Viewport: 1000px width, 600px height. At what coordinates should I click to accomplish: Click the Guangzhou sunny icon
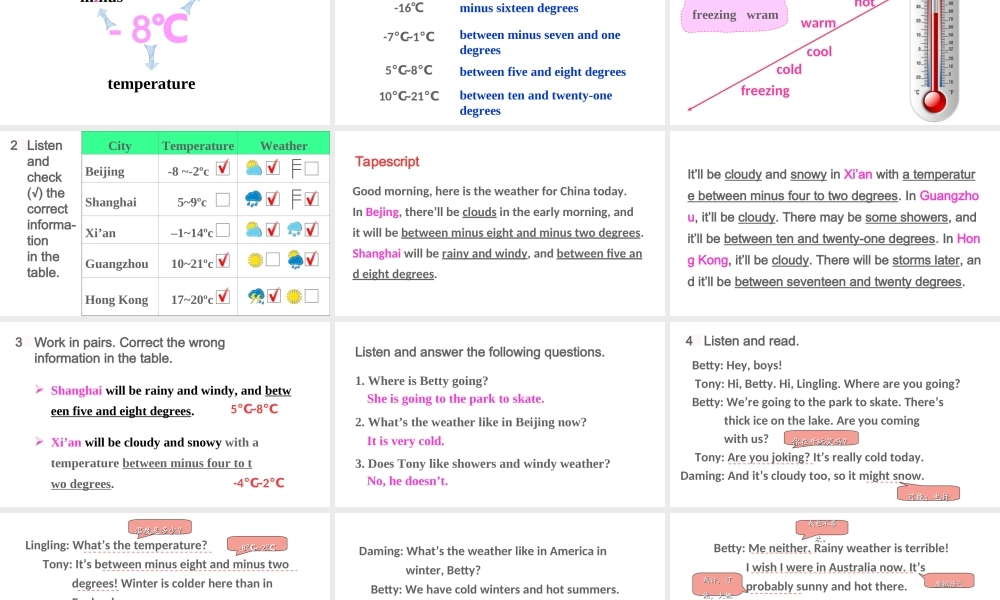point(255,260)
